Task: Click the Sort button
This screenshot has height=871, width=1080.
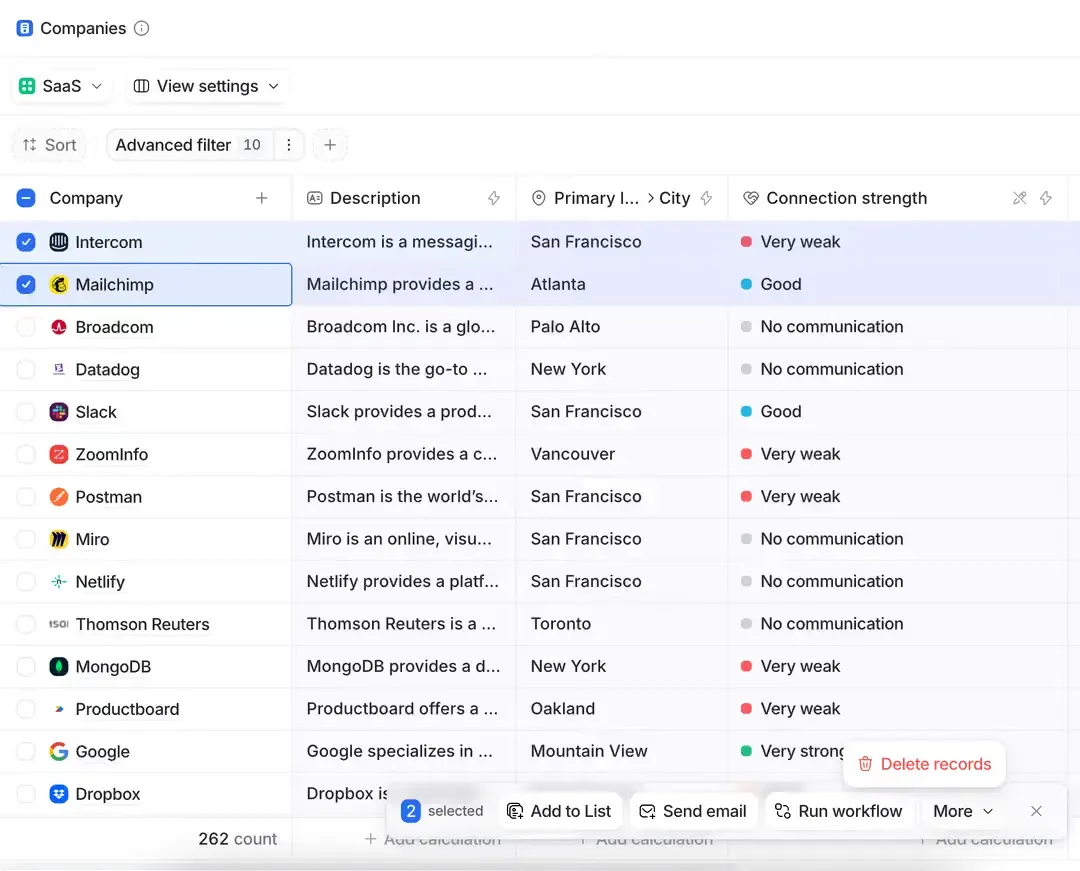Action: (49, 145)
